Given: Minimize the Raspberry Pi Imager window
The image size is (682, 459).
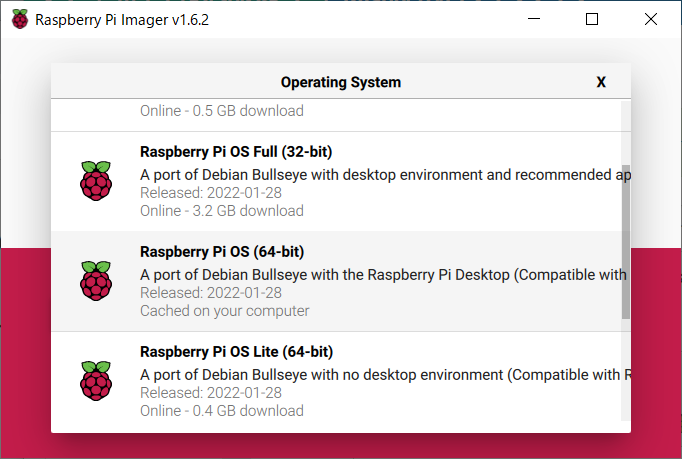Looking at the screenshot, I should [534, 19].
